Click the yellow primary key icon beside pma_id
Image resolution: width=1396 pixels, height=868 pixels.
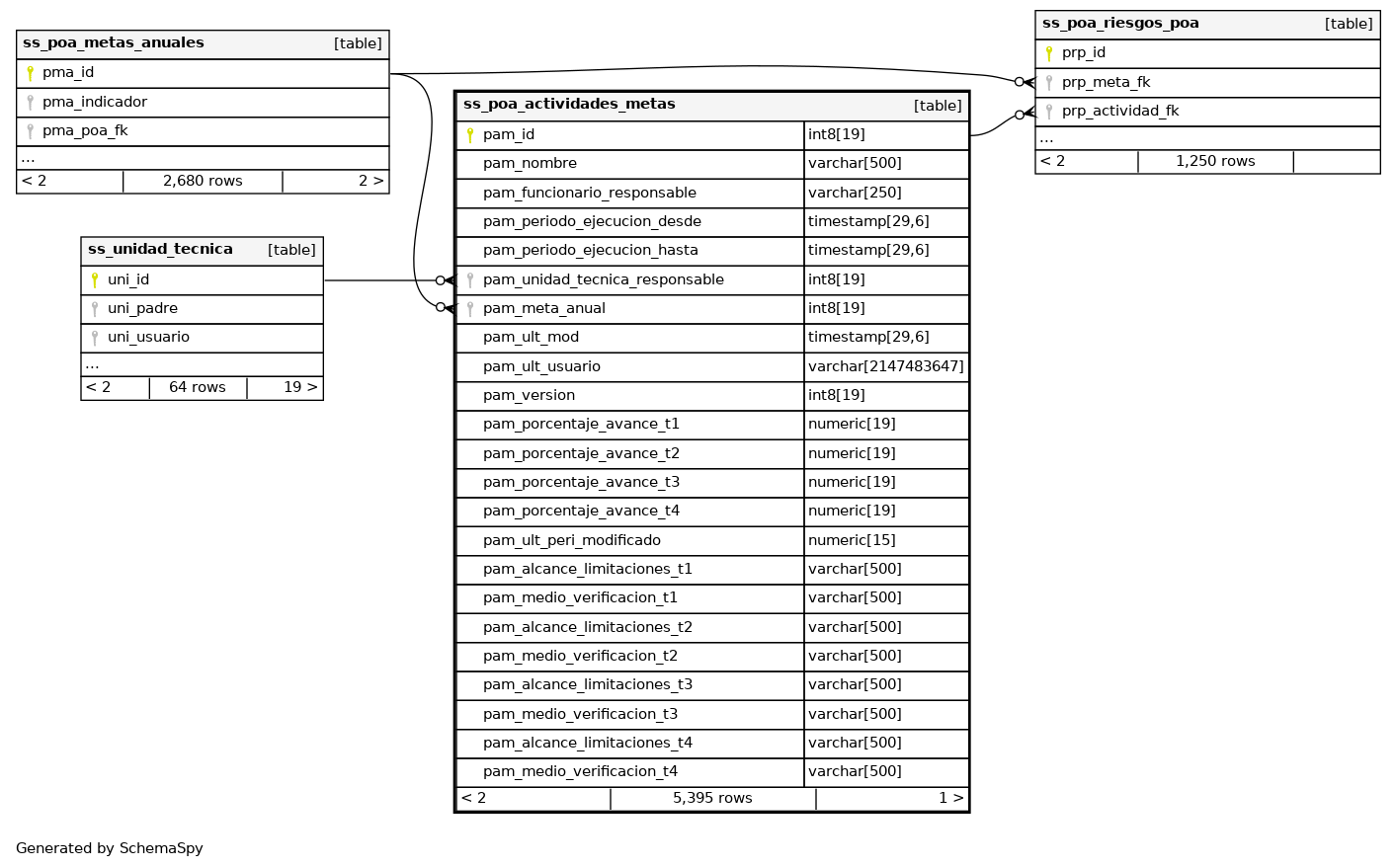point(31,73)
